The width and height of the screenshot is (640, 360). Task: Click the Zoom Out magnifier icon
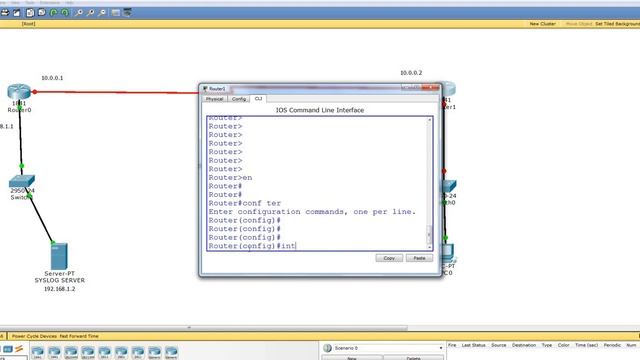[102, 13]
